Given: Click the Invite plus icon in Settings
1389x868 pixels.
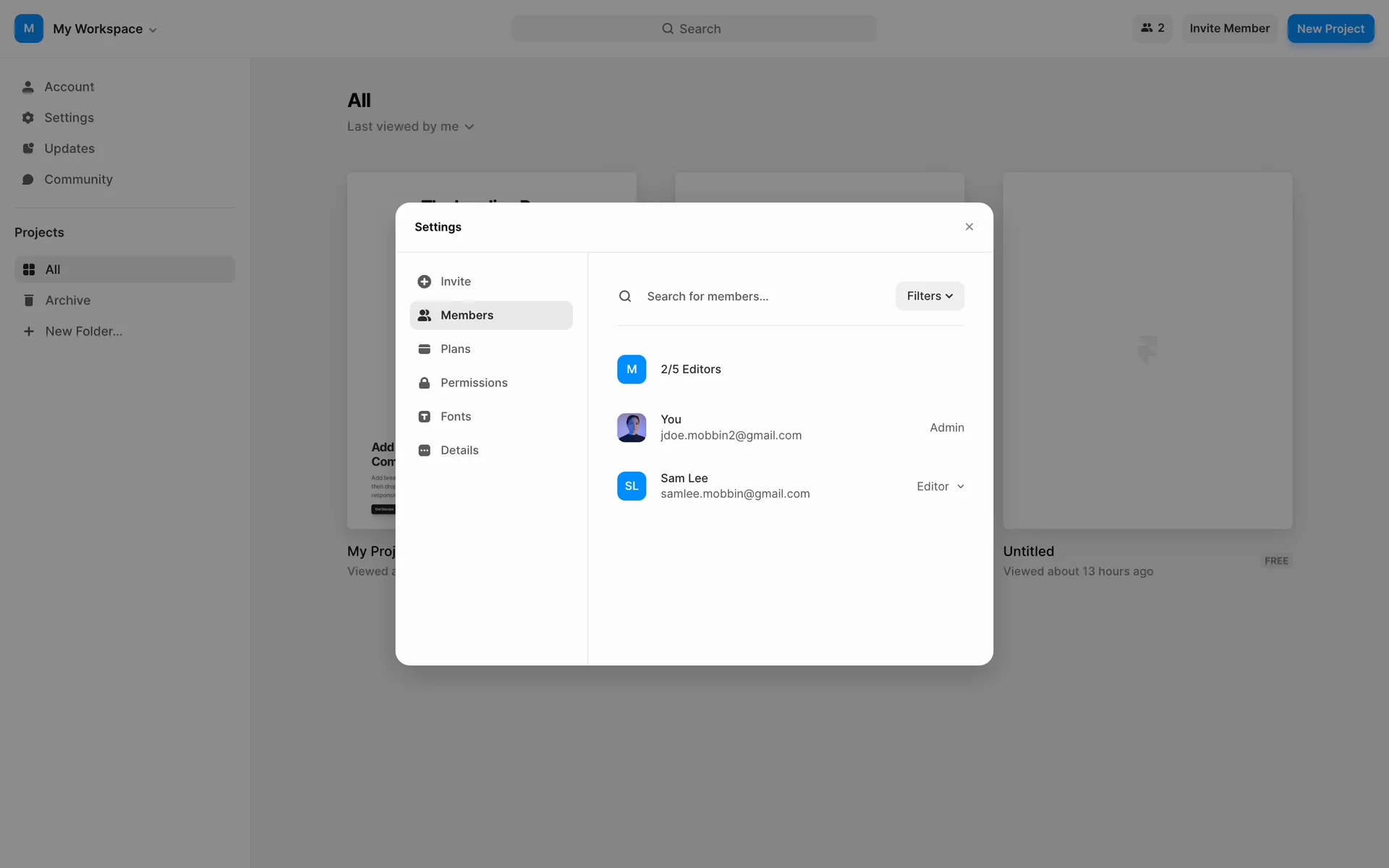Looking at the screenshot, I should 425,281.
